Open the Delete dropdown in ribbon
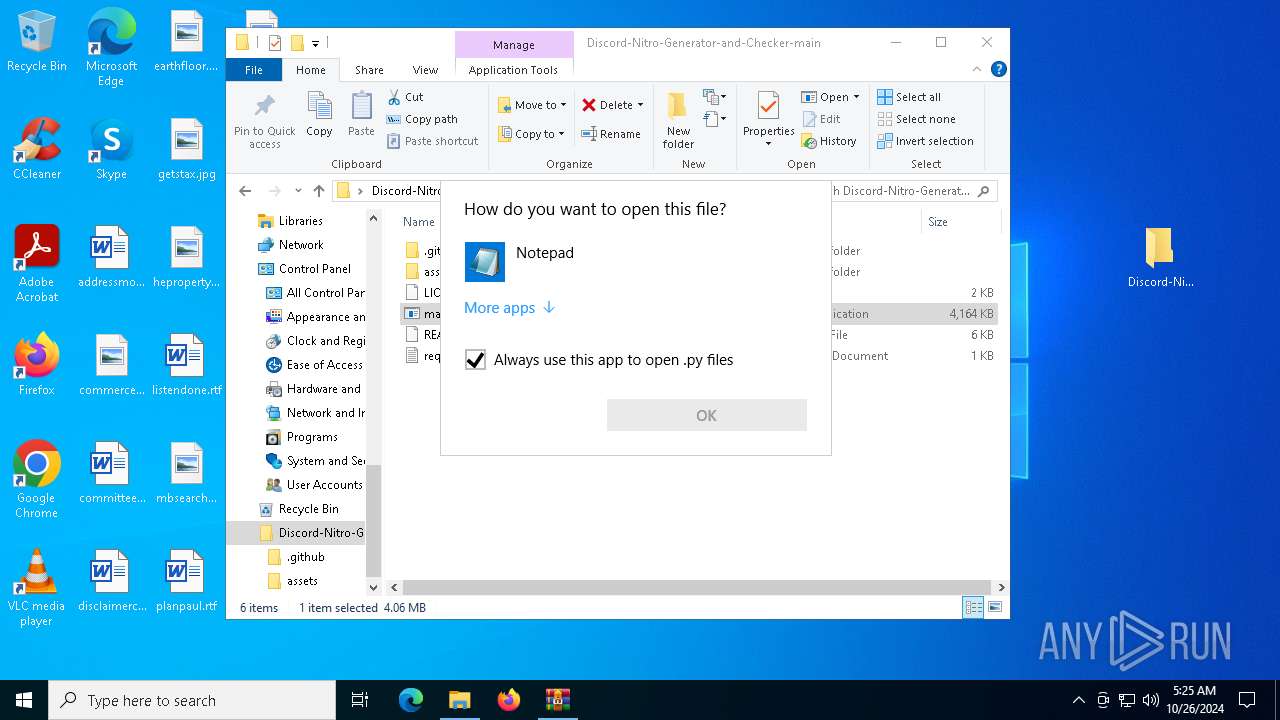 [x=612, y=105]
